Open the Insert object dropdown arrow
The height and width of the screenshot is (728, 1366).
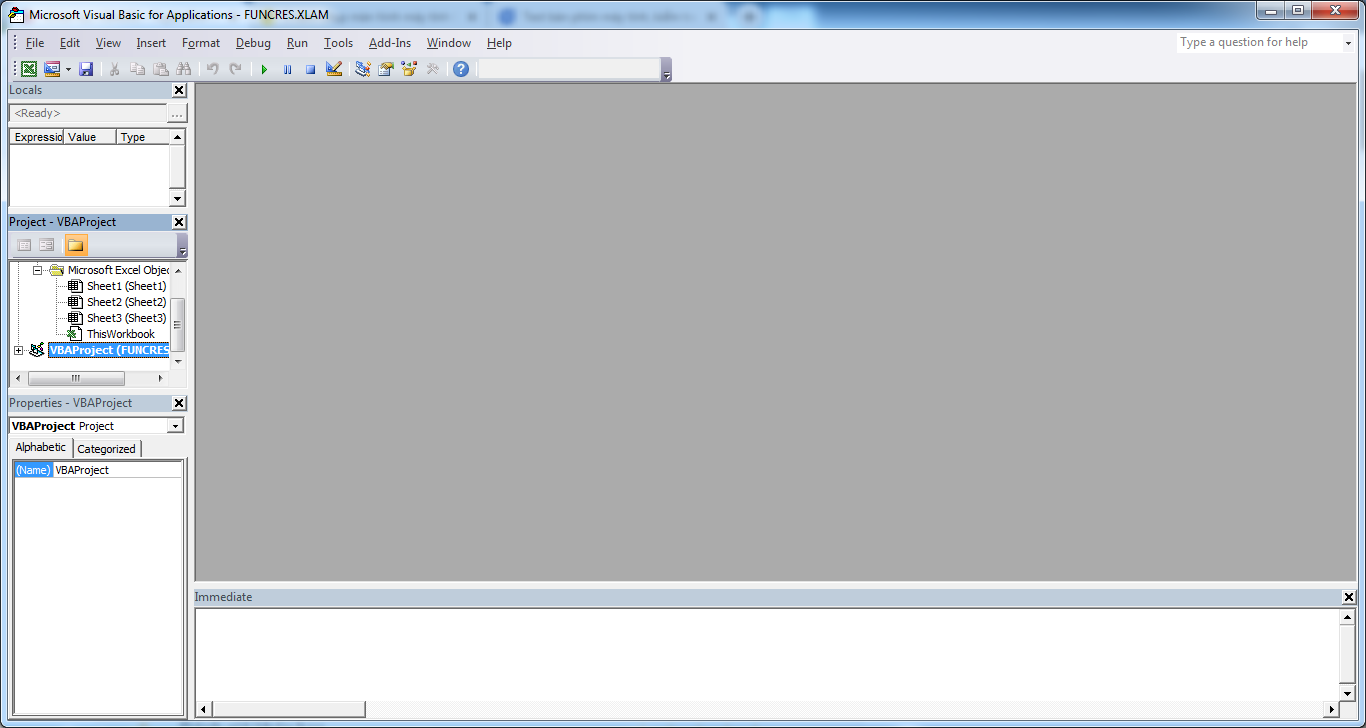(68, 69)
